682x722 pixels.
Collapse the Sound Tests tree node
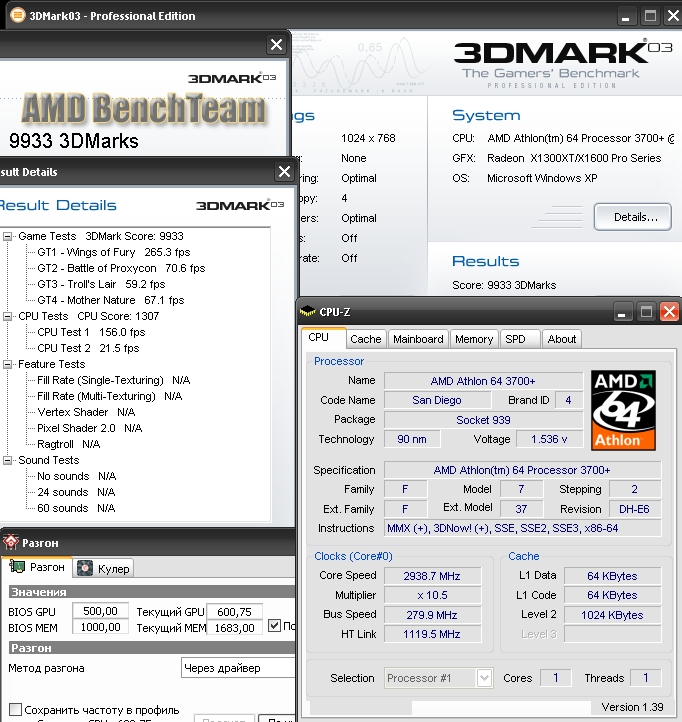pos(7,460)
